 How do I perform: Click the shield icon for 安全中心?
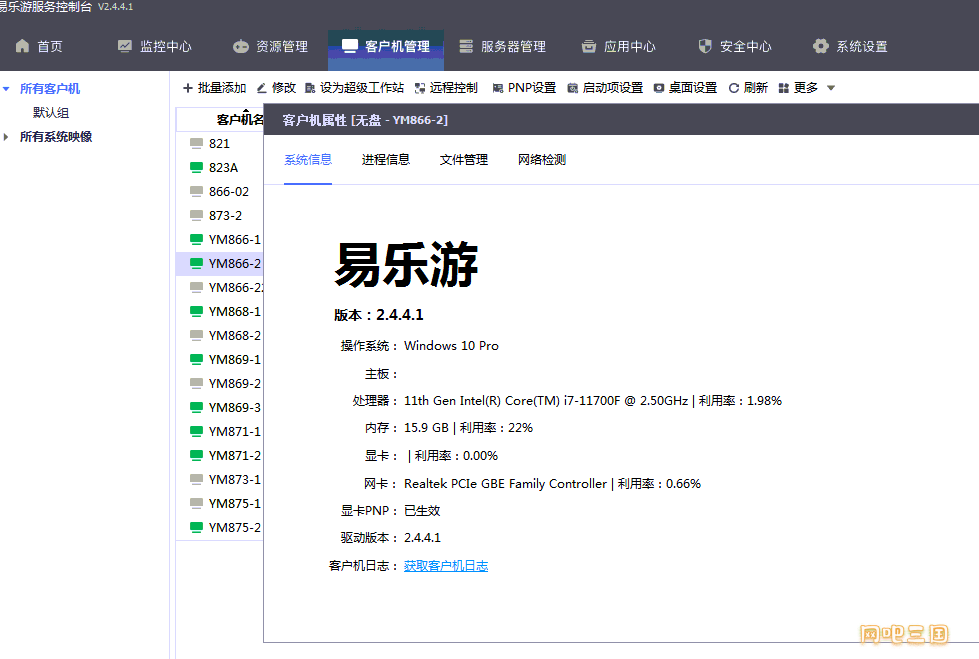[x=705, y=46]
